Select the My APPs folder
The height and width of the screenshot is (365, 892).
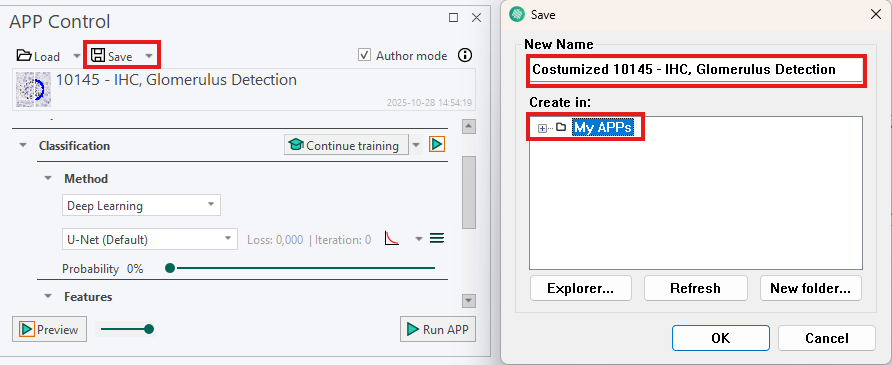pyautogui.click(x=602, y=127)
